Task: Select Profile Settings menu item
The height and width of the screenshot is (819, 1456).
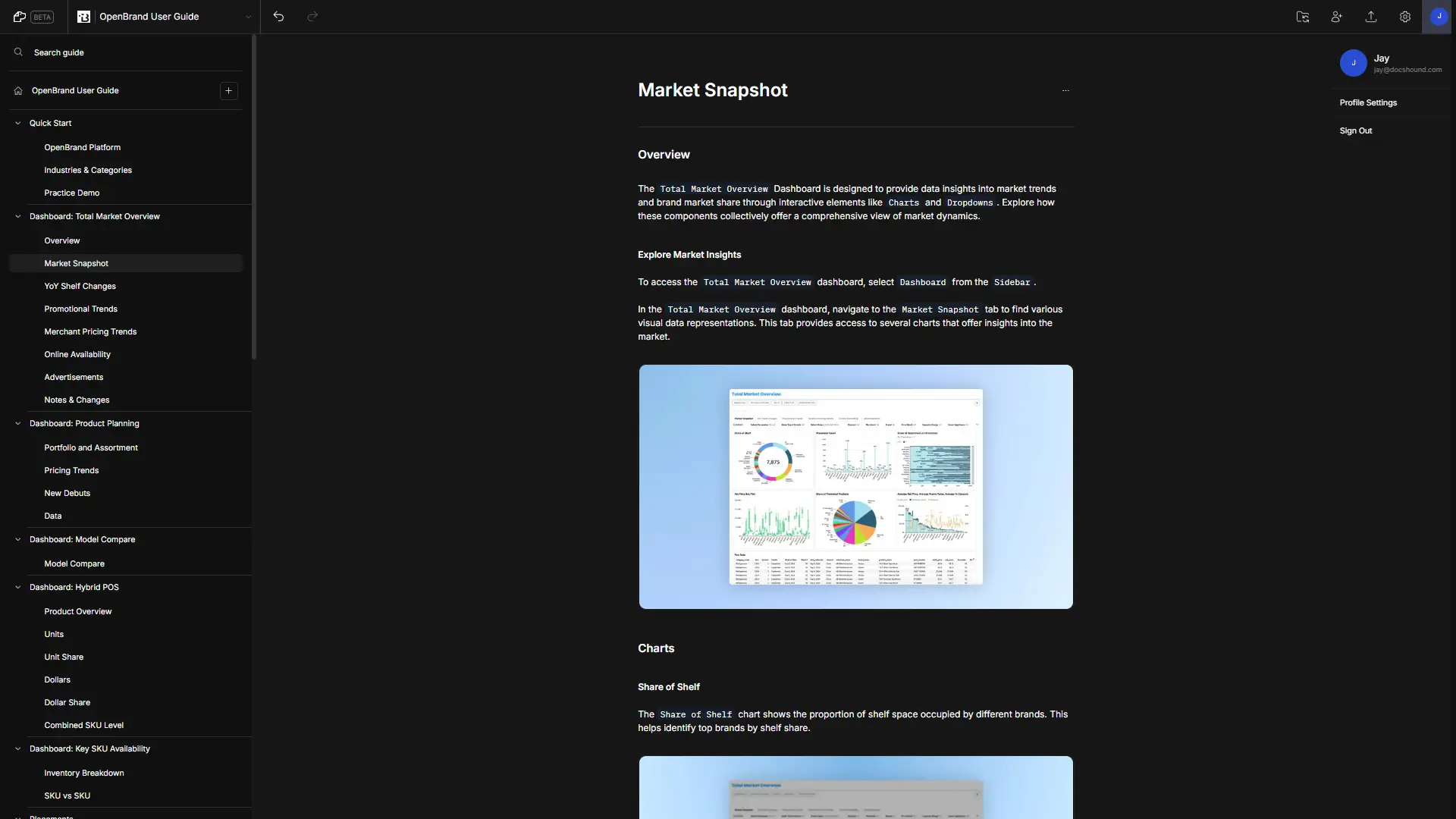Action: pyautogui.click(x=1368, y=103)
